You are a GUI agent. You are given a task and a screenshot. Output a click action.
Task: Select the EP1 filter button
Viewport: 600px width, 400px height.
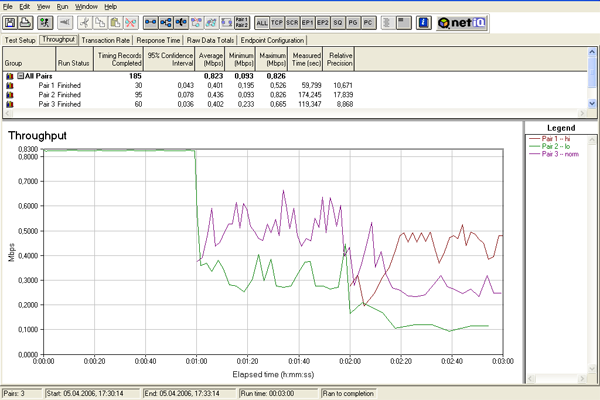(x=307, y=23)
